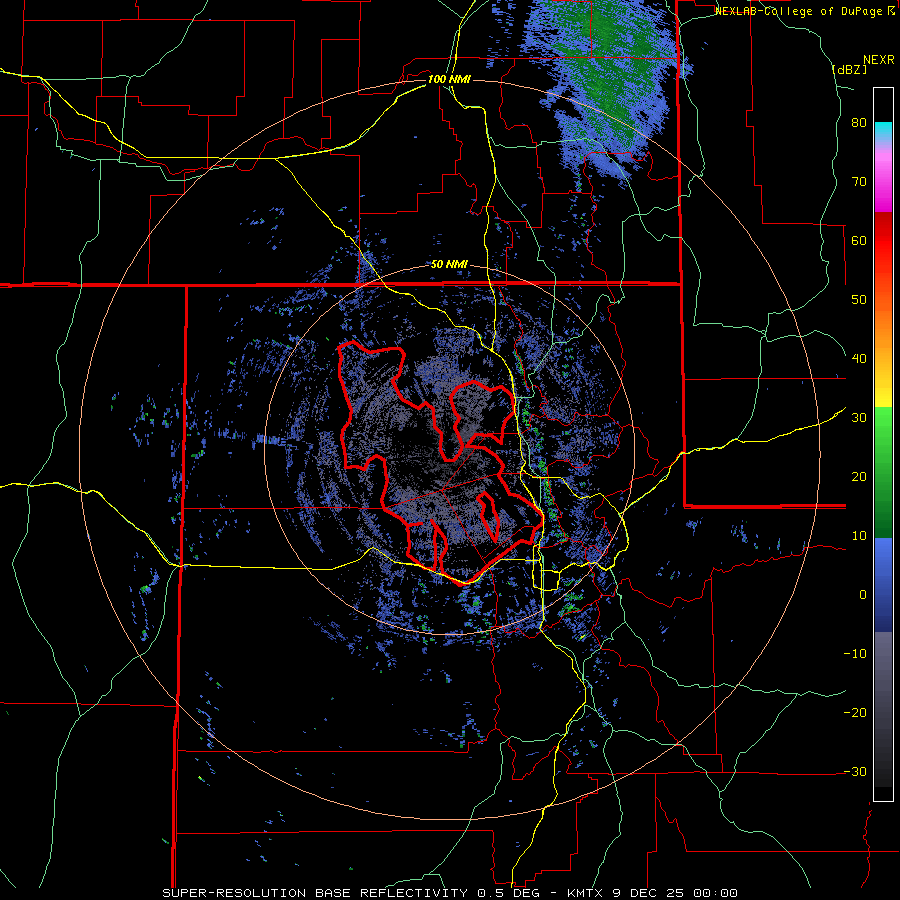
Task: Click the 50 NMI range ring label
Action: [449, 265]
